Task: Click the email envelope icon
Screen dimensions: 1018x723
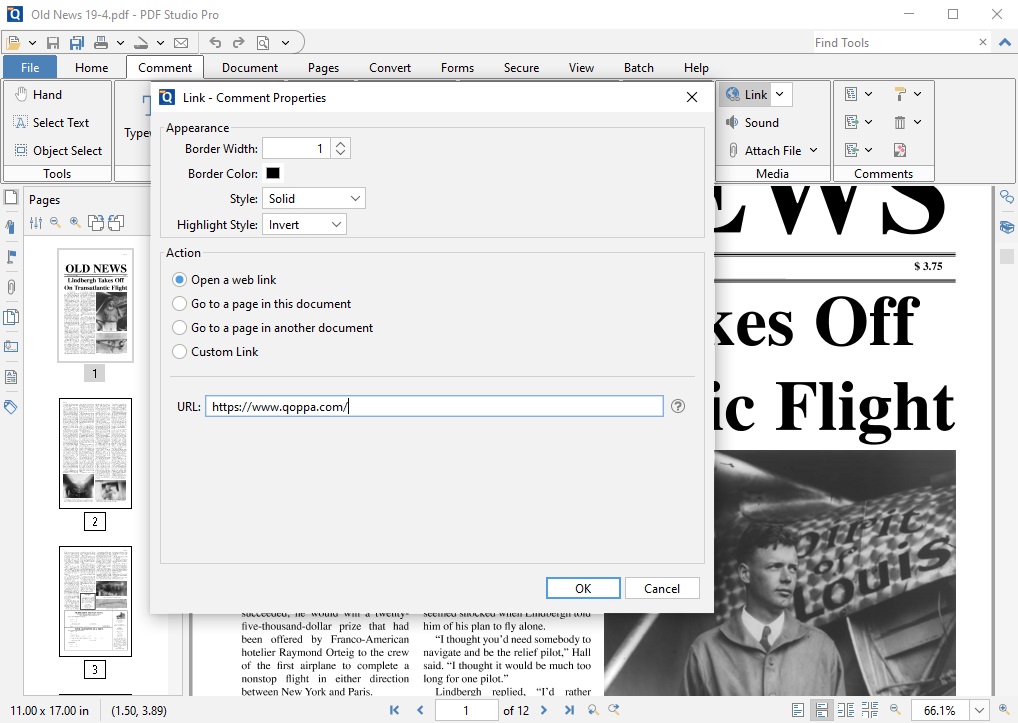Action: click(x=181, y=43)
